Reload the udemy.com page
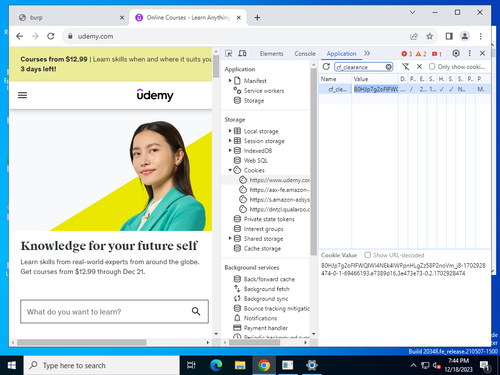 coord(51,36)
